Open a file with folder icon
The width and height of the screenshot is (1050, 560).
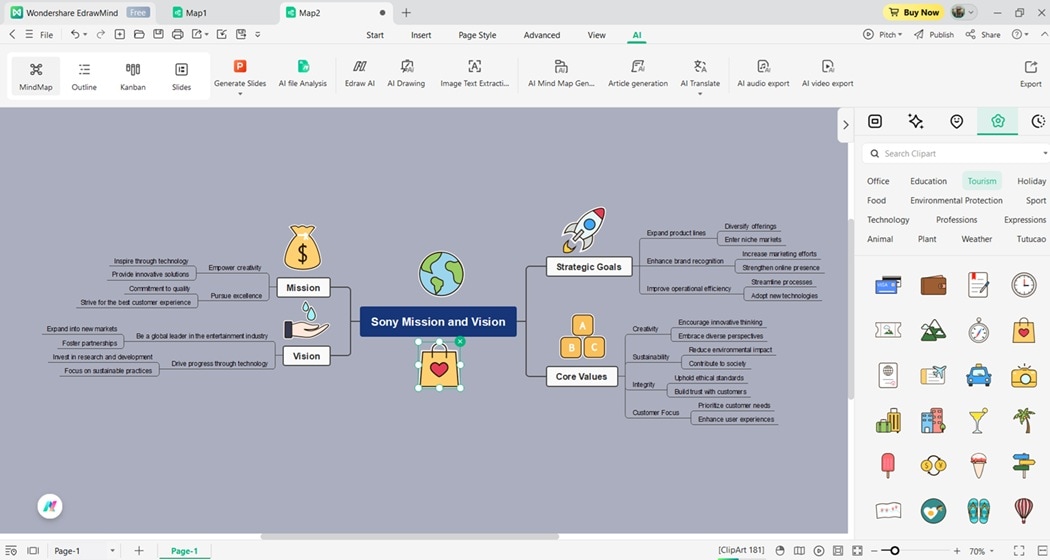(x=139, y=34)
